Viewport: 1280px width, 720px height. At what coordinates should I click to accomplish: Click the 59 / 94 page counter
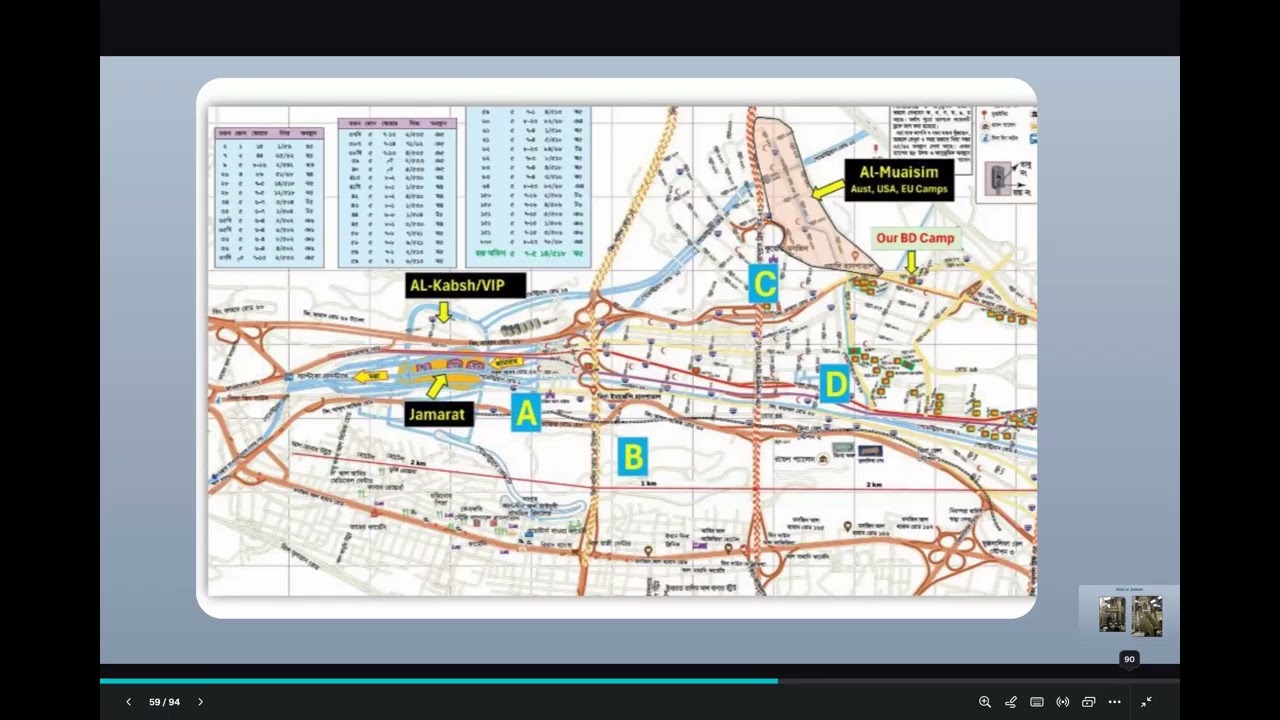tap(164, 702)
